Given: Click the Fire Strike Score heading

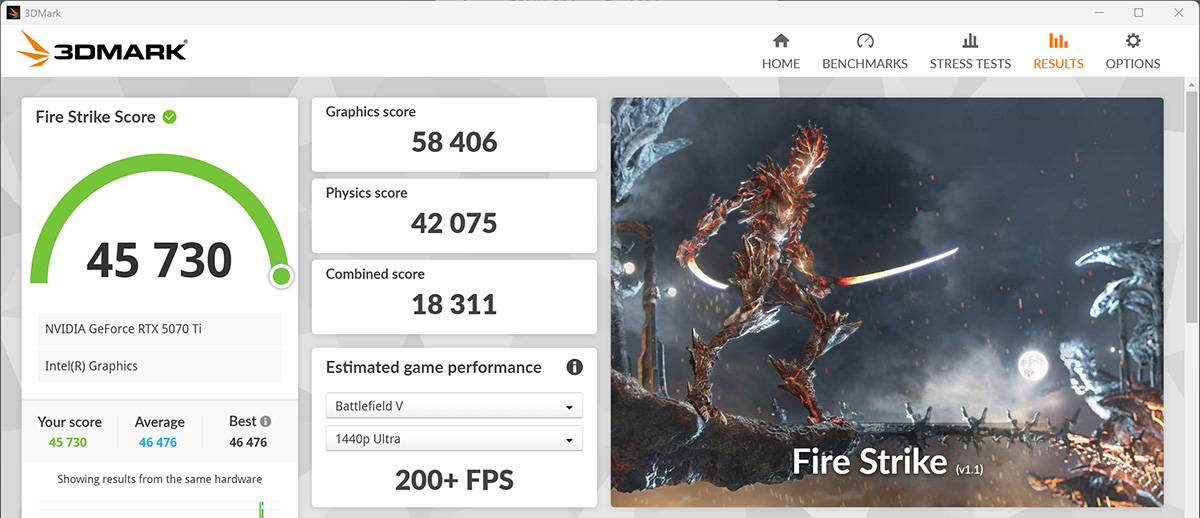Looking at the screenshot, I should coord(95,117).
